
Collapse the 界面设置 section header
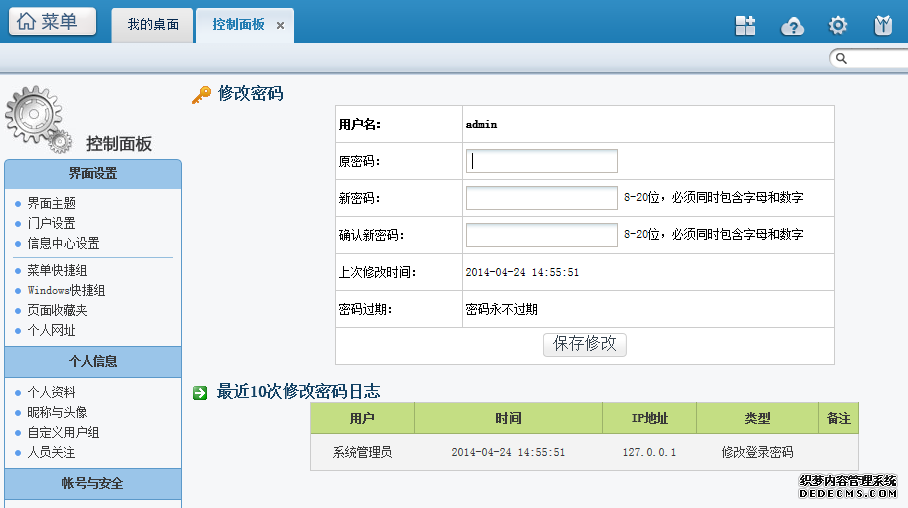(93, 174)
